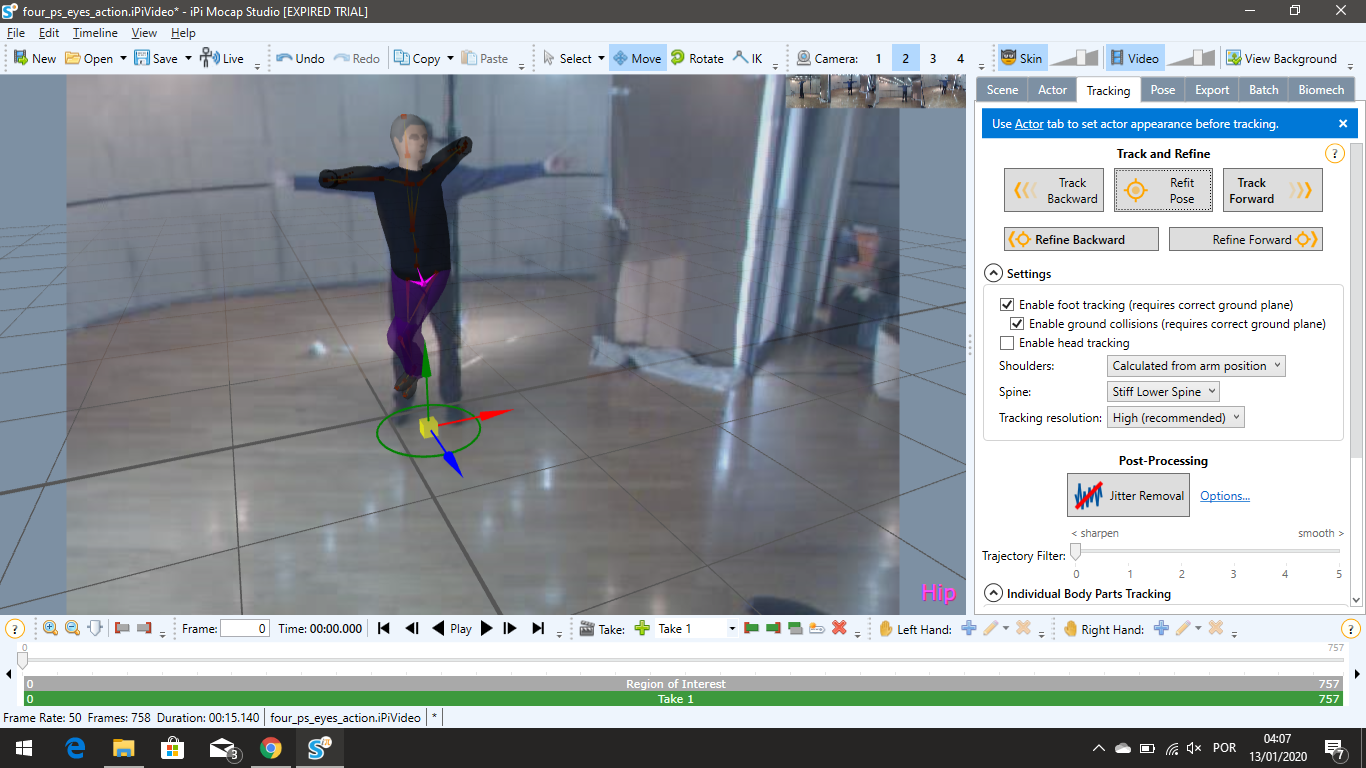Collapse the Settings section
The image size is (1366, 768).
click(x=993, y=273)
